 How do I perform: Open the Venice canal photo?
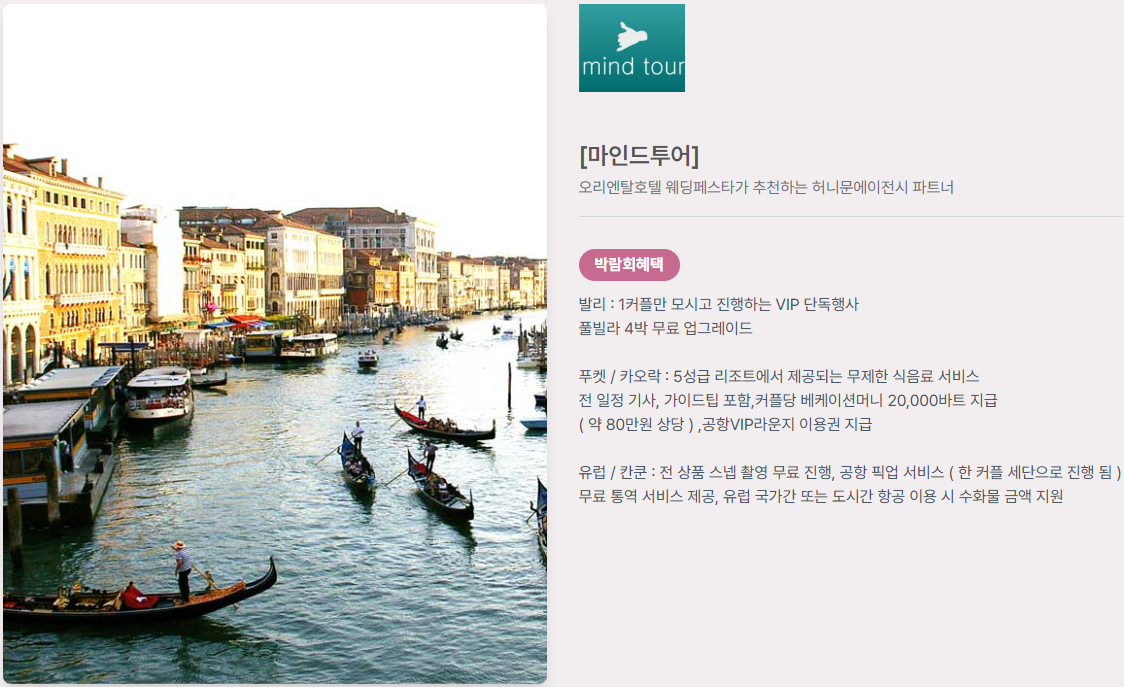(275, 344)
